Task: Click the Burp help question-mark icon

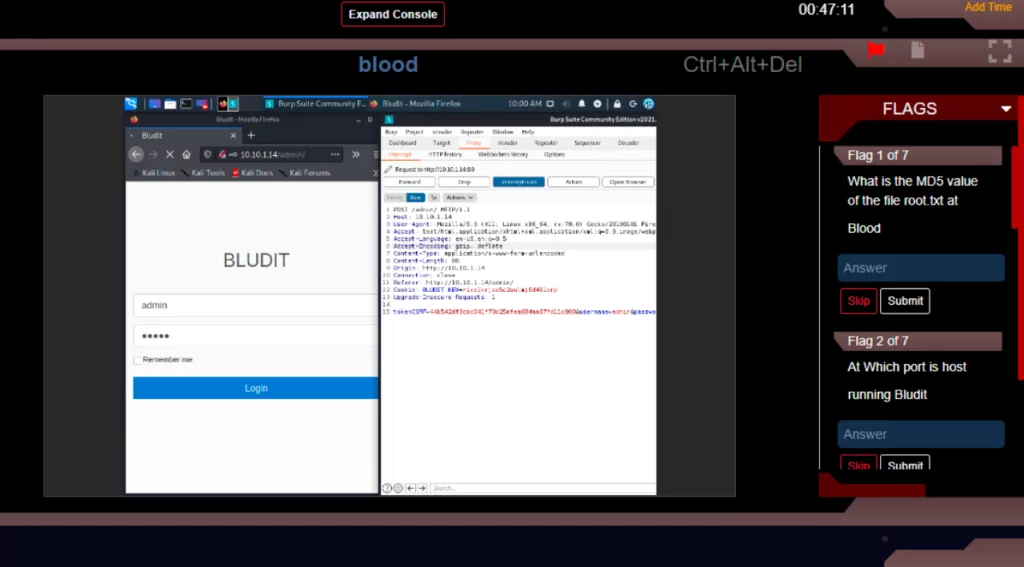Action: tap(387, 488)
